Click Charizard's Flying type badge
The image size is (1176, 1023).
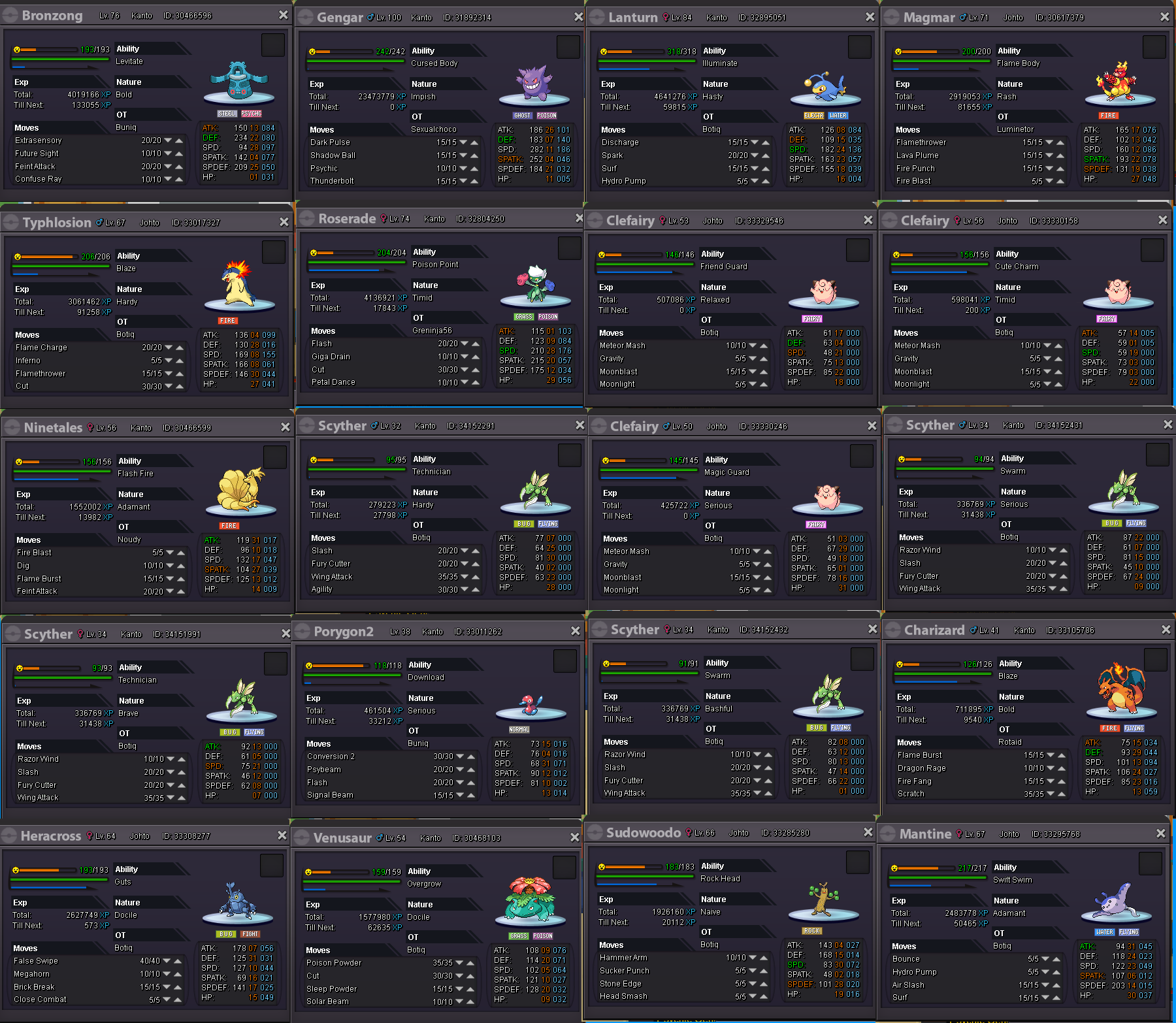(x=1134, y=728)
